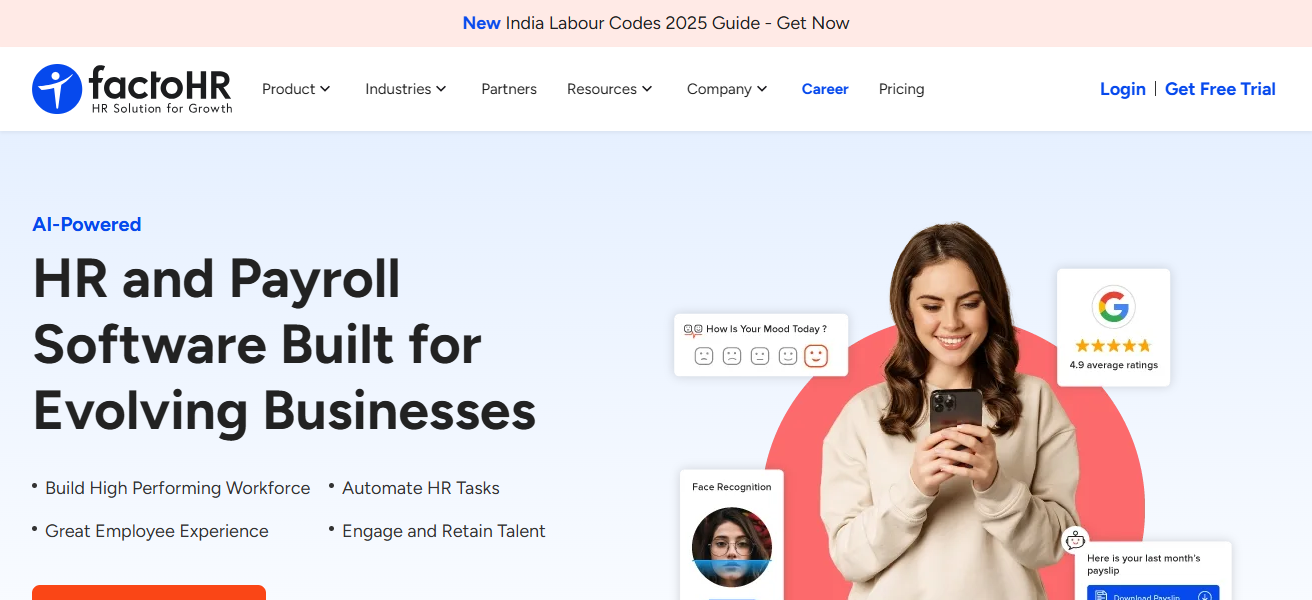Open the Industries dropdown
The height and width of the screenshot is (600, 1312).
[406, 89]
